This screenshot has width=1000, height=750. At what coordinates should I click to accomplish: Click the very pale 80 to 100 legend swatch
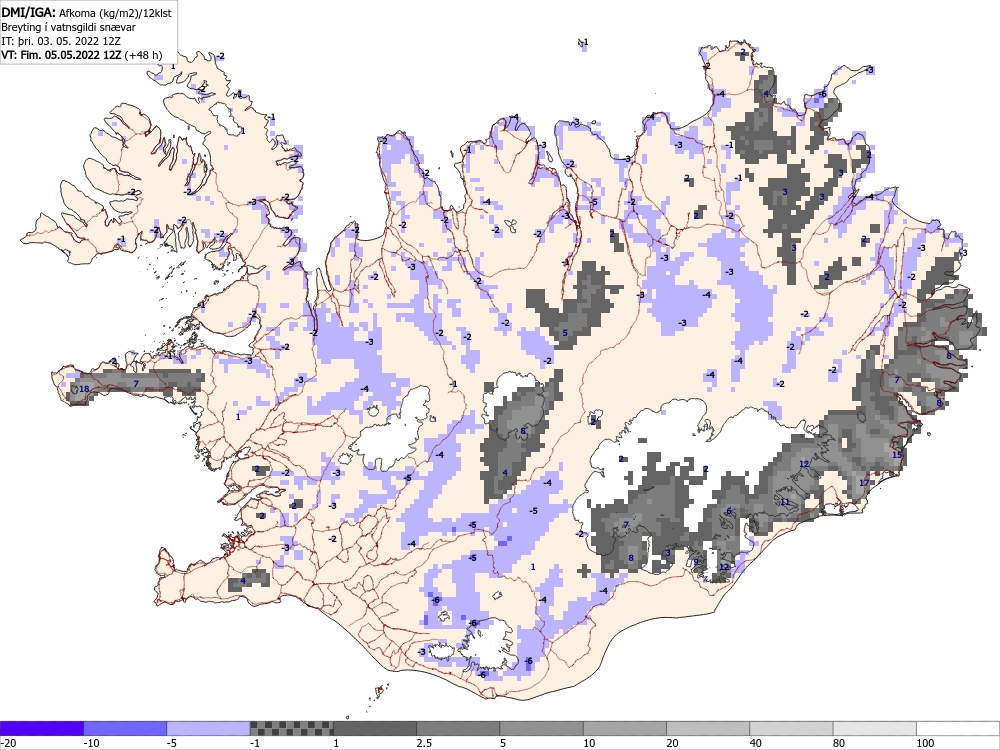(875, 728)
